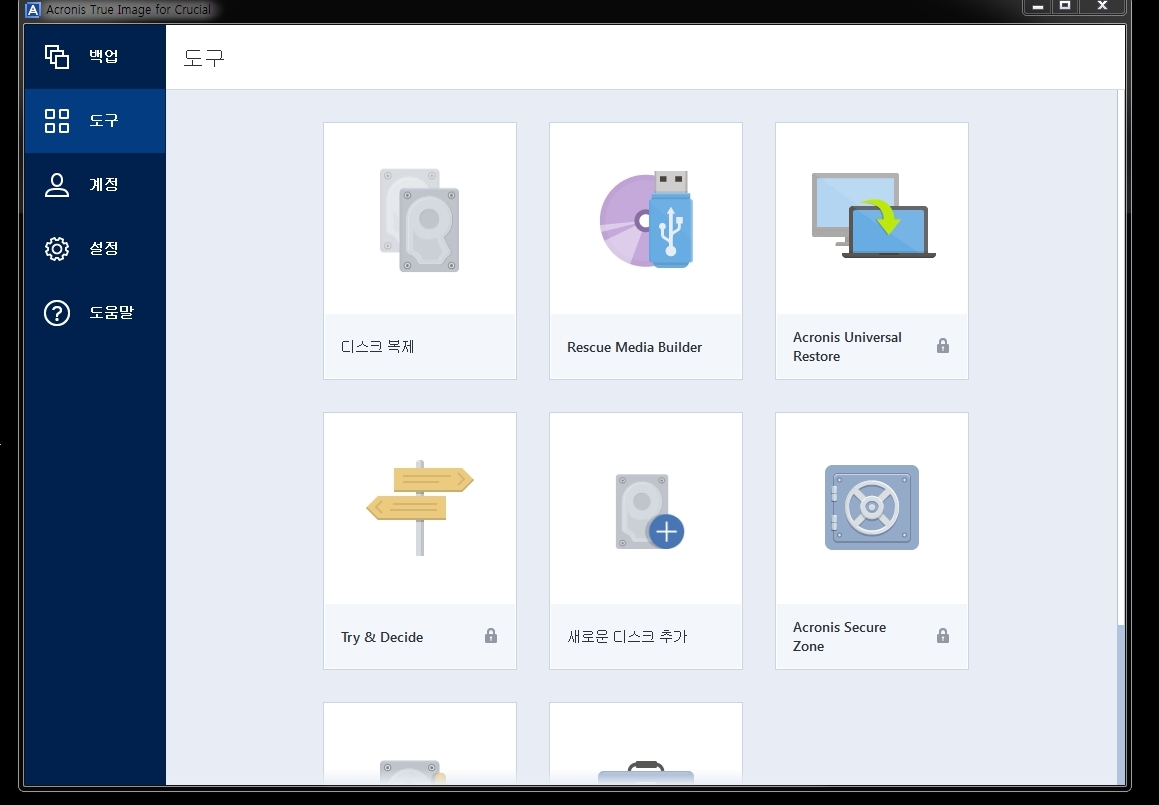
Task: Click the lock icon beside Acronis Universal Restore
Action: point(942,346)
